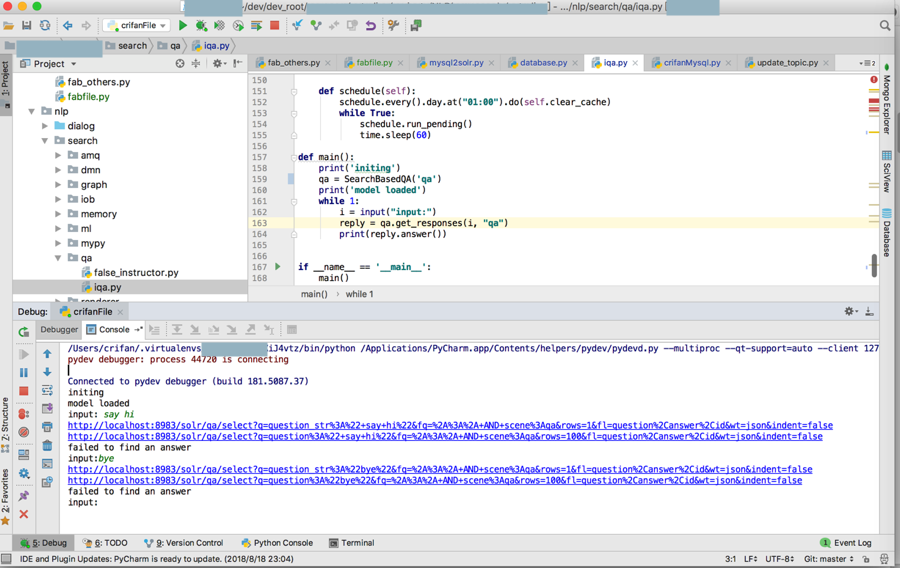
Task: Clear console output with the trash icon
Action: pyautogui.click(x=47, y=446)
